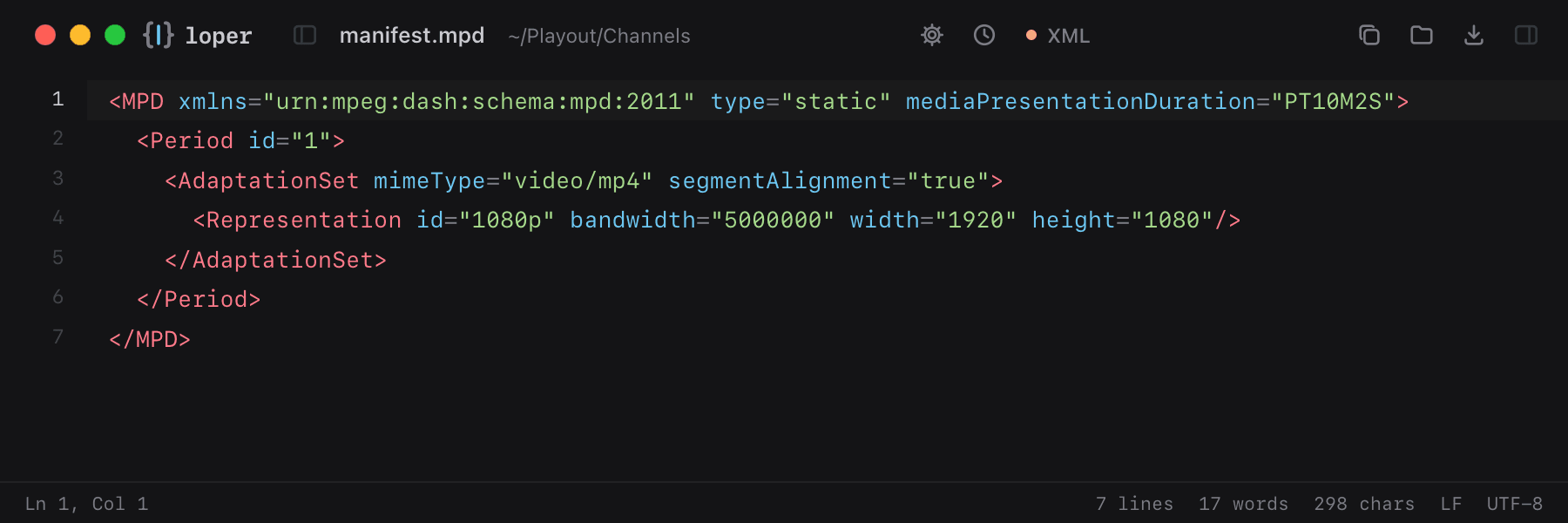Click the "1080p" id value
Viewport: 1568px width, 523px height.
507,221
